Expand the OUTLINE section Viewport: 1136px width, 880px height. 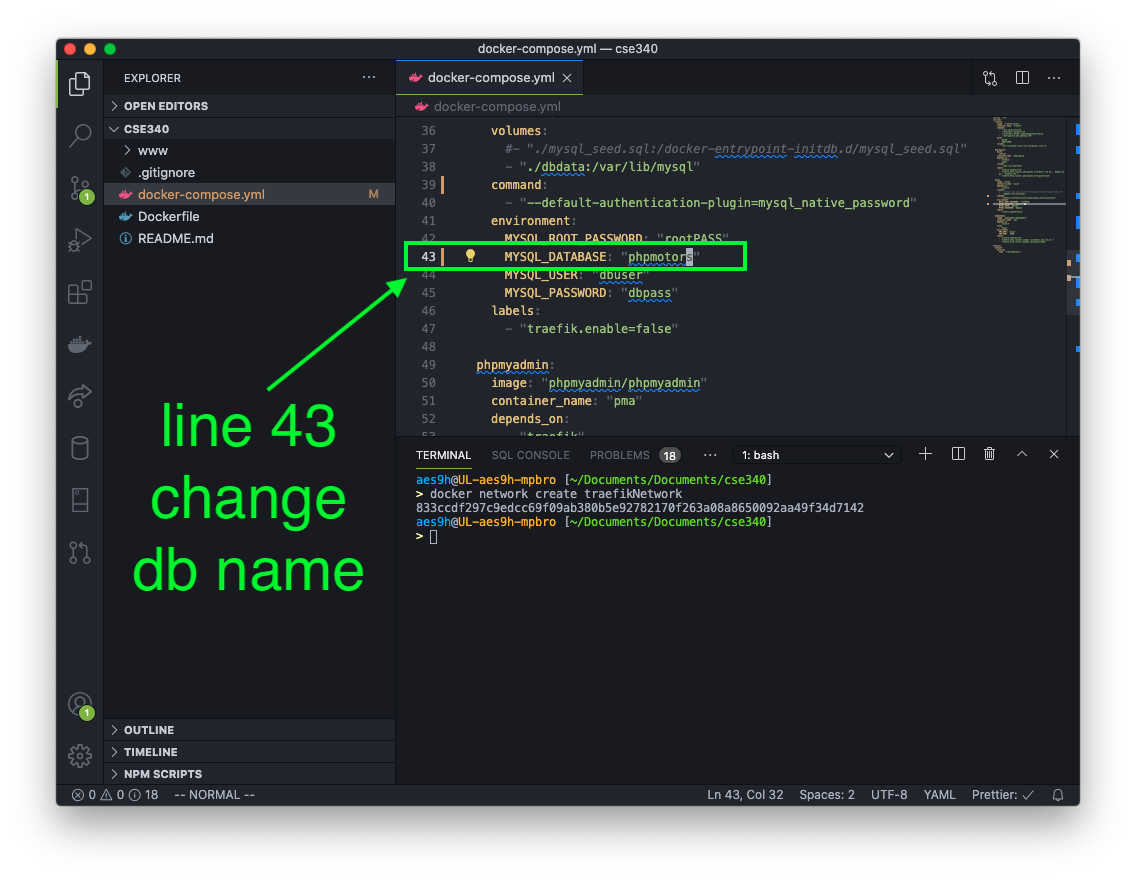pos(250,730)
